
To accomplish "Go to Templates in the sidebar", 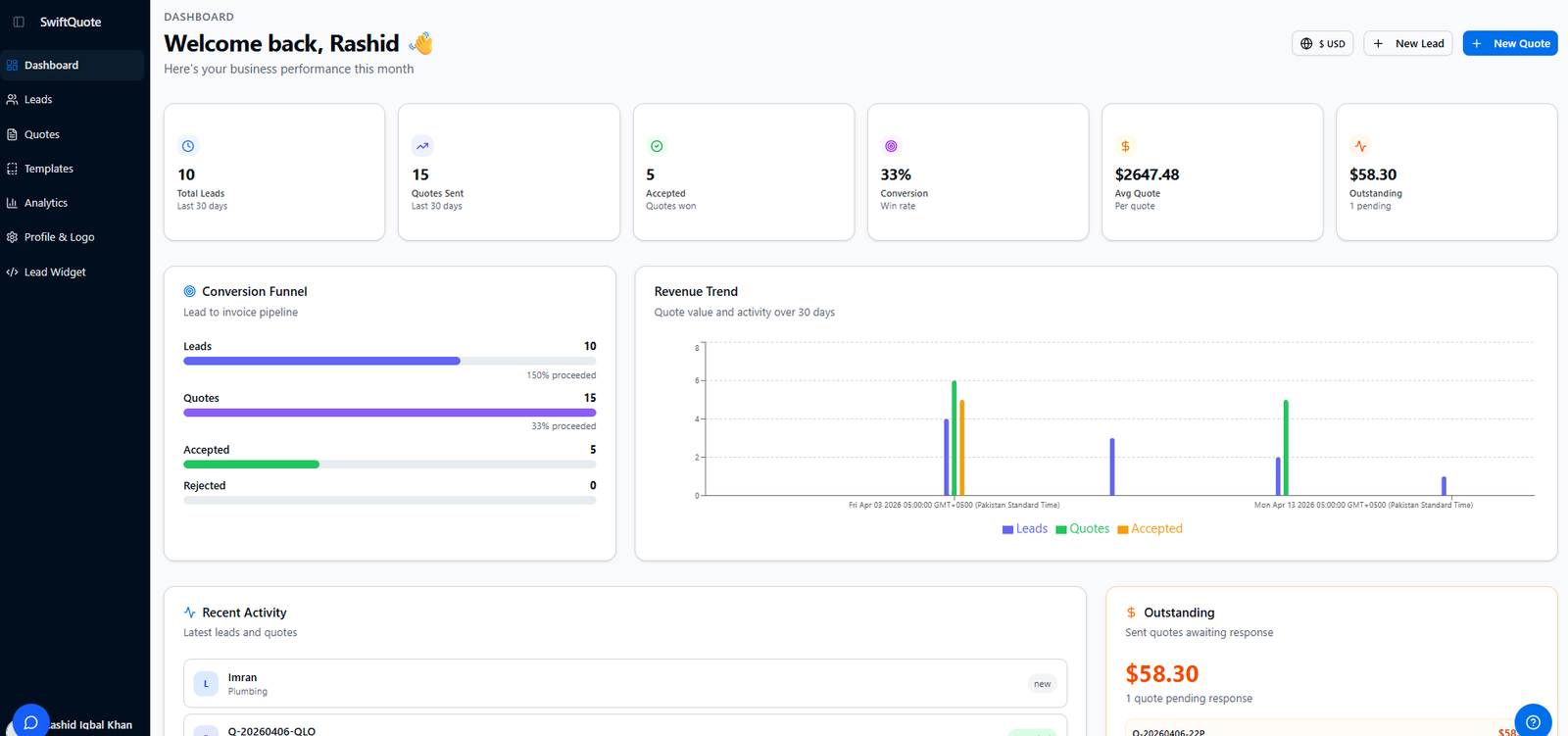I will point(49,169).
